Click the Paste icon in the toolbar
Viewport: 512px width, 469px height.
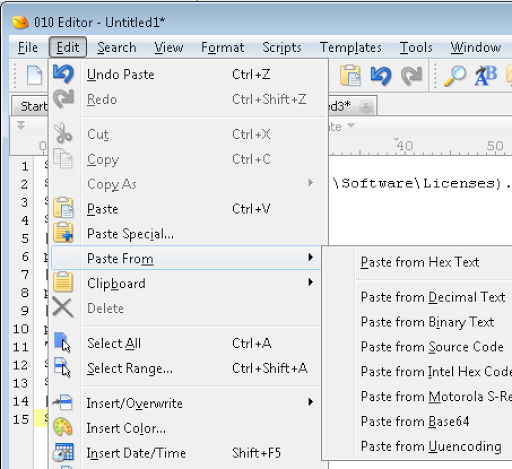tap(350, 75)
